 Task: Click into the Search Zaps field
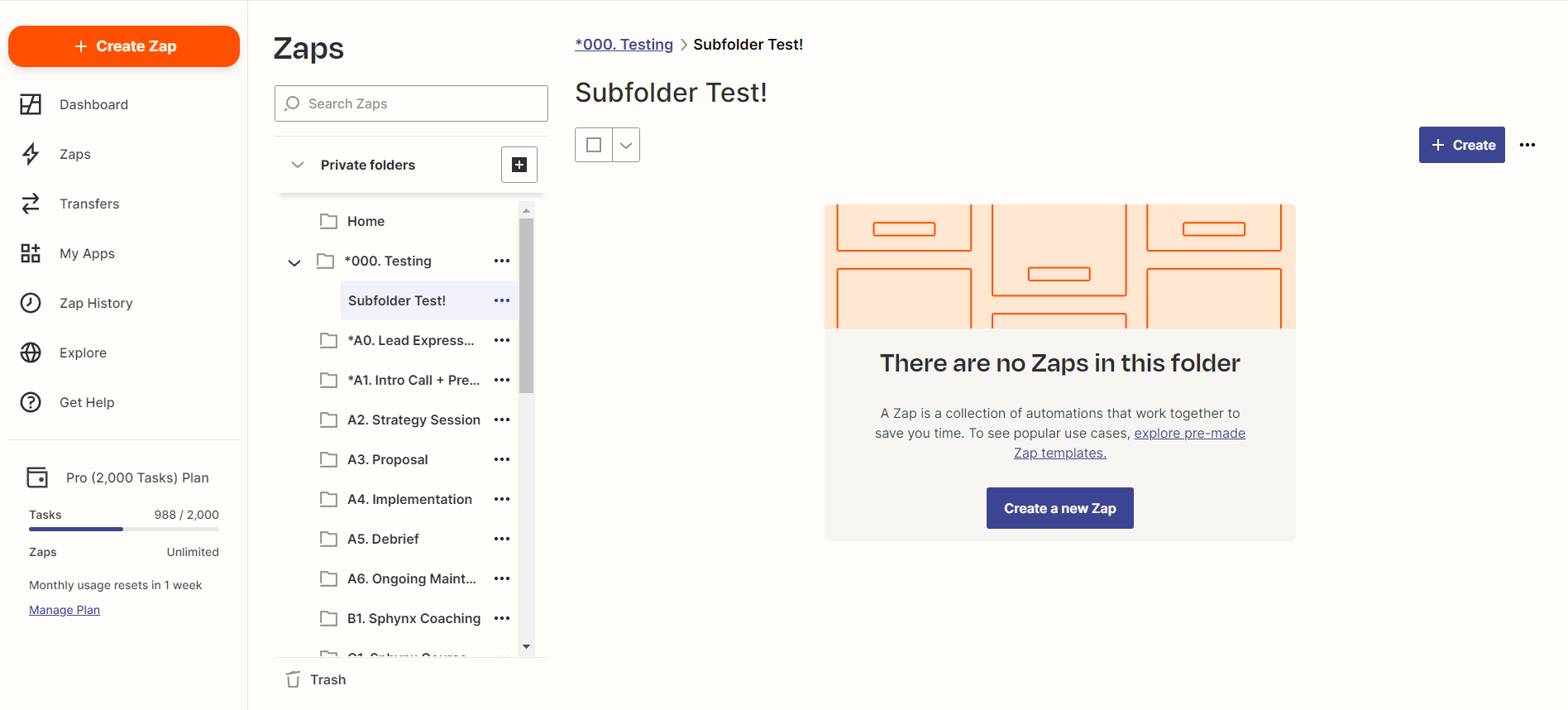pyautogui.click(x=411, y=103)
